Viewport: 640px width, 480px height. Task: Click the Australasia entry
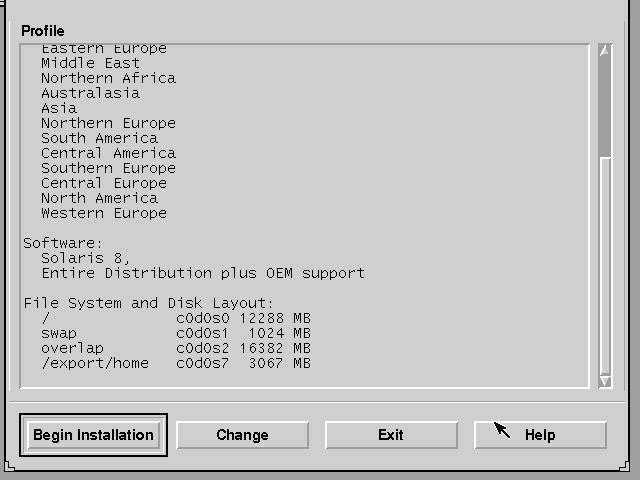coord(90,93)
